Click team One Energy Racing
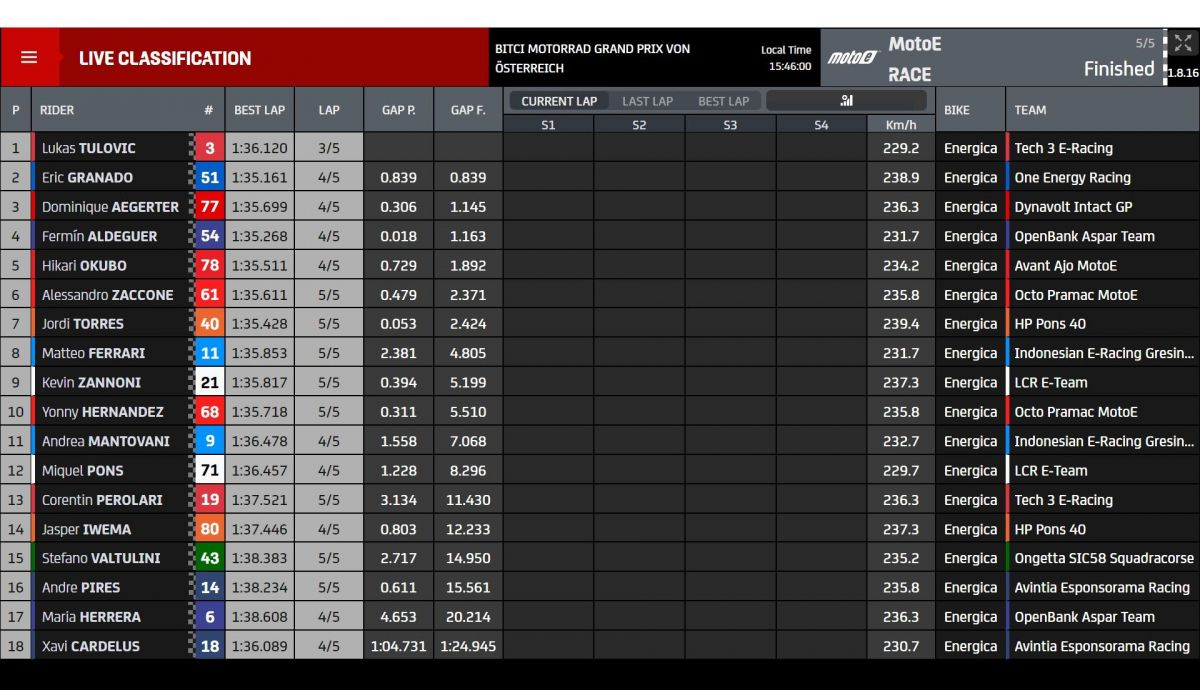1200x690 pixels. 1072,177
